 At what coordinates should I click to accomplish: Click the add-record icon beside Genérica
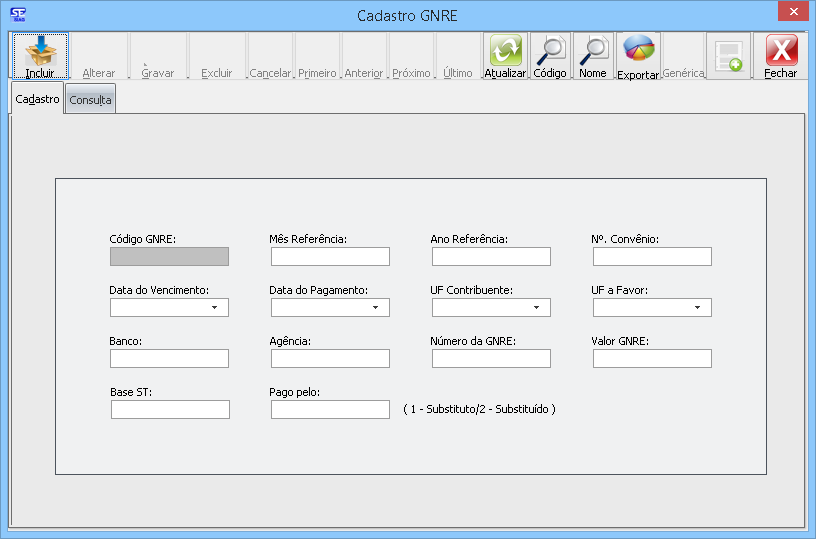[729, 56]
